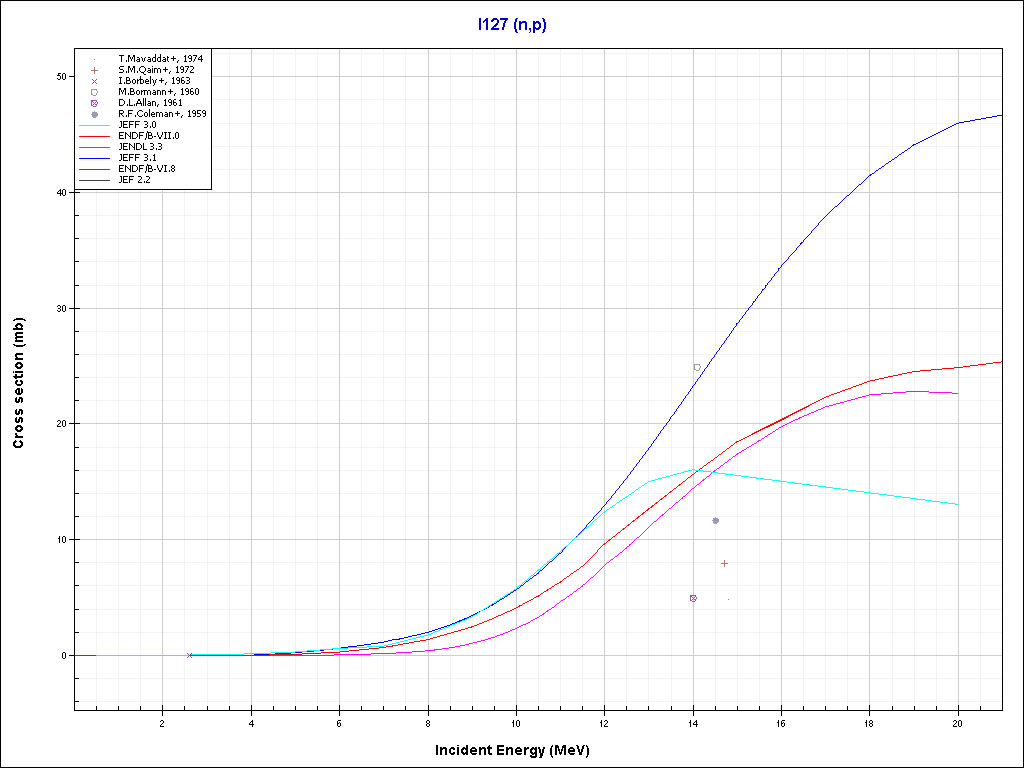Select the M.Bormann open circle data point on plot
This screenshot has height=768, width=1024.
coord(697,367)
